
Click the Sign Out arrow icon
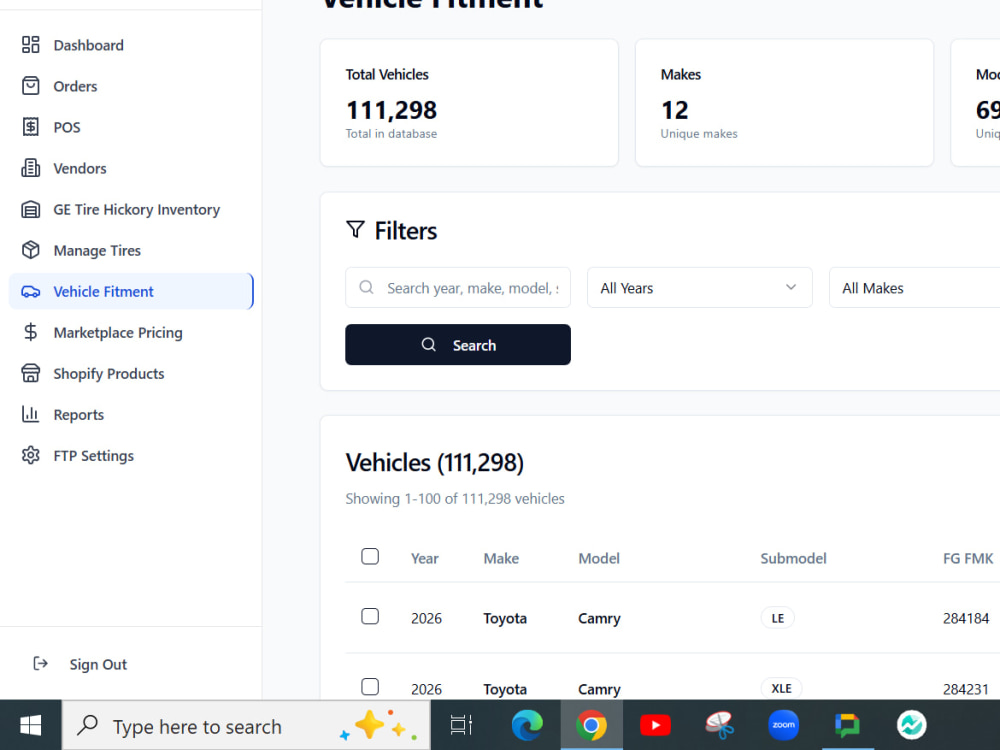(x=40, y=664)
